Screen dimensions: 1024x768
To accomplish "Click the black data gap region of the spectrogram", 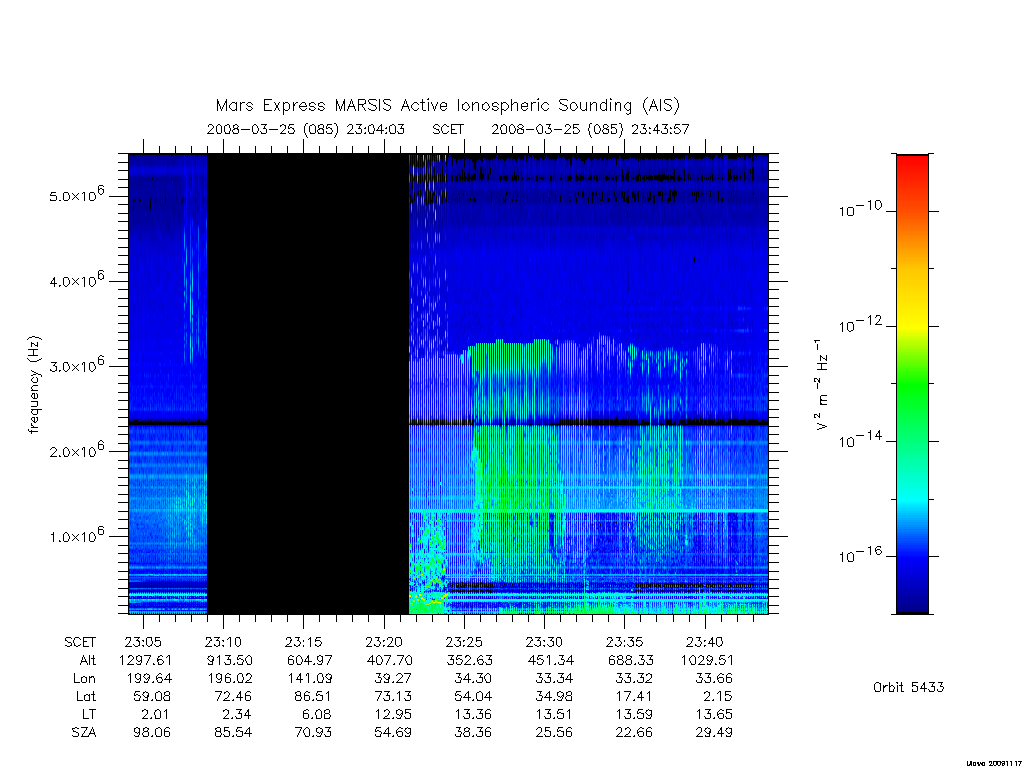I will pyautogui.click(x=308, y=384).
